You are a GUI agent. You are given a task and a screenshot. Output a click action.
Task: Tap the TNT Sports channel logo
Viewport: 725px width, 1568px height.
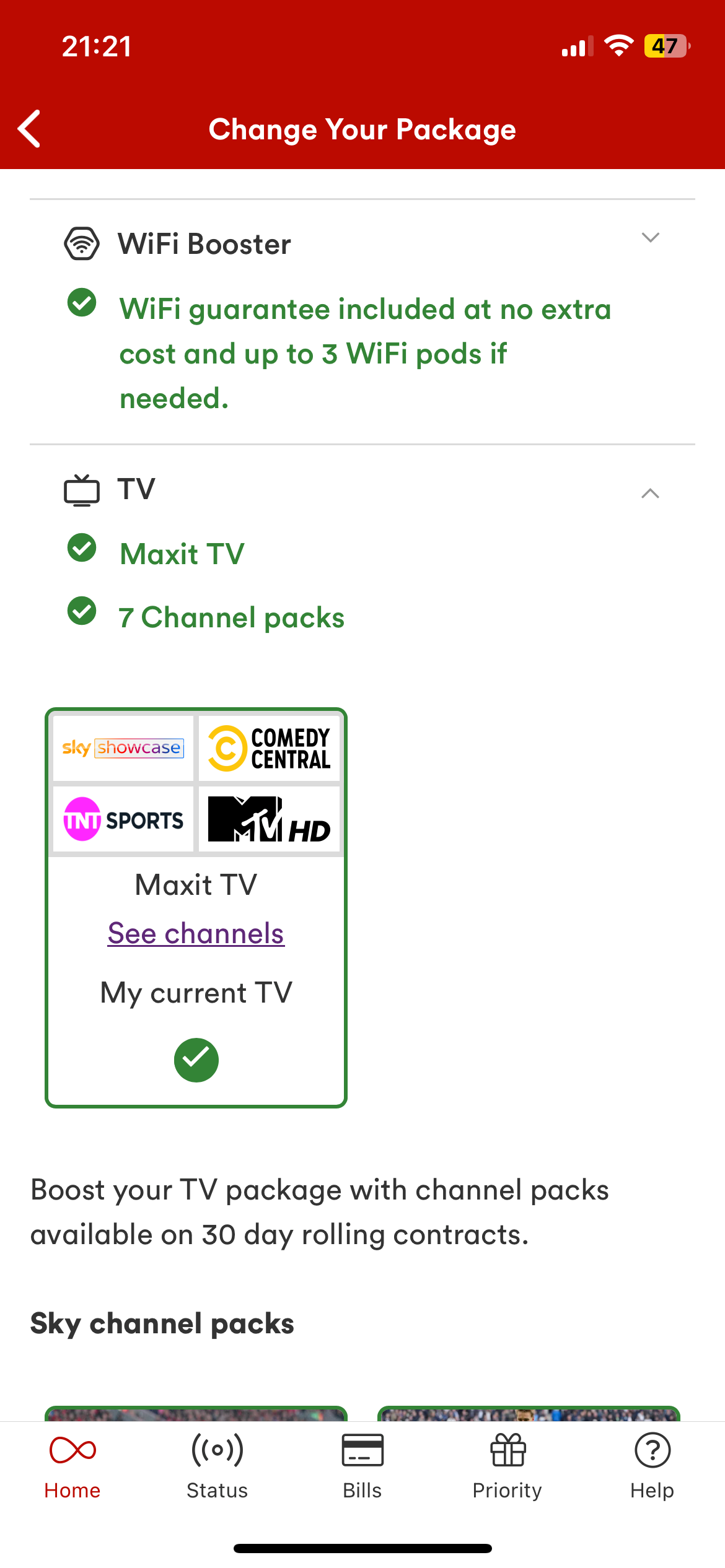click(x=123, y=819)
